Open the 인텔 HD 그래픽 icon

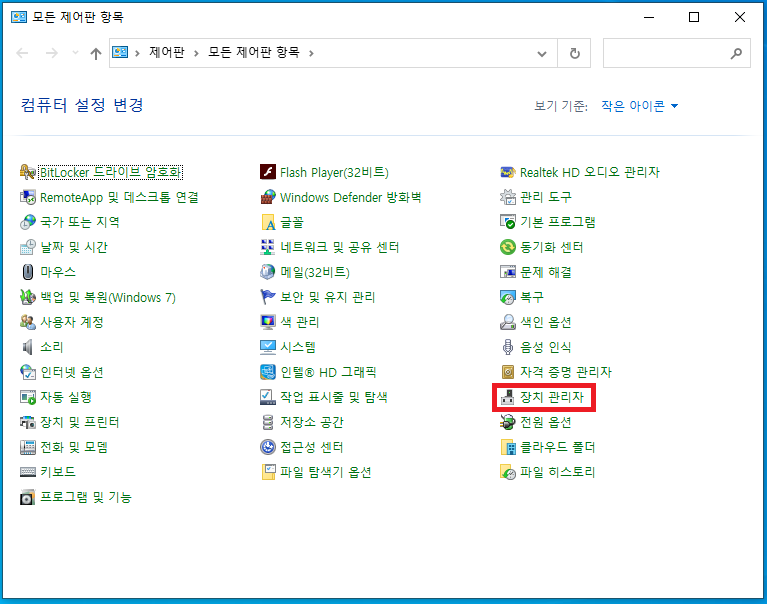click(268, 372)
